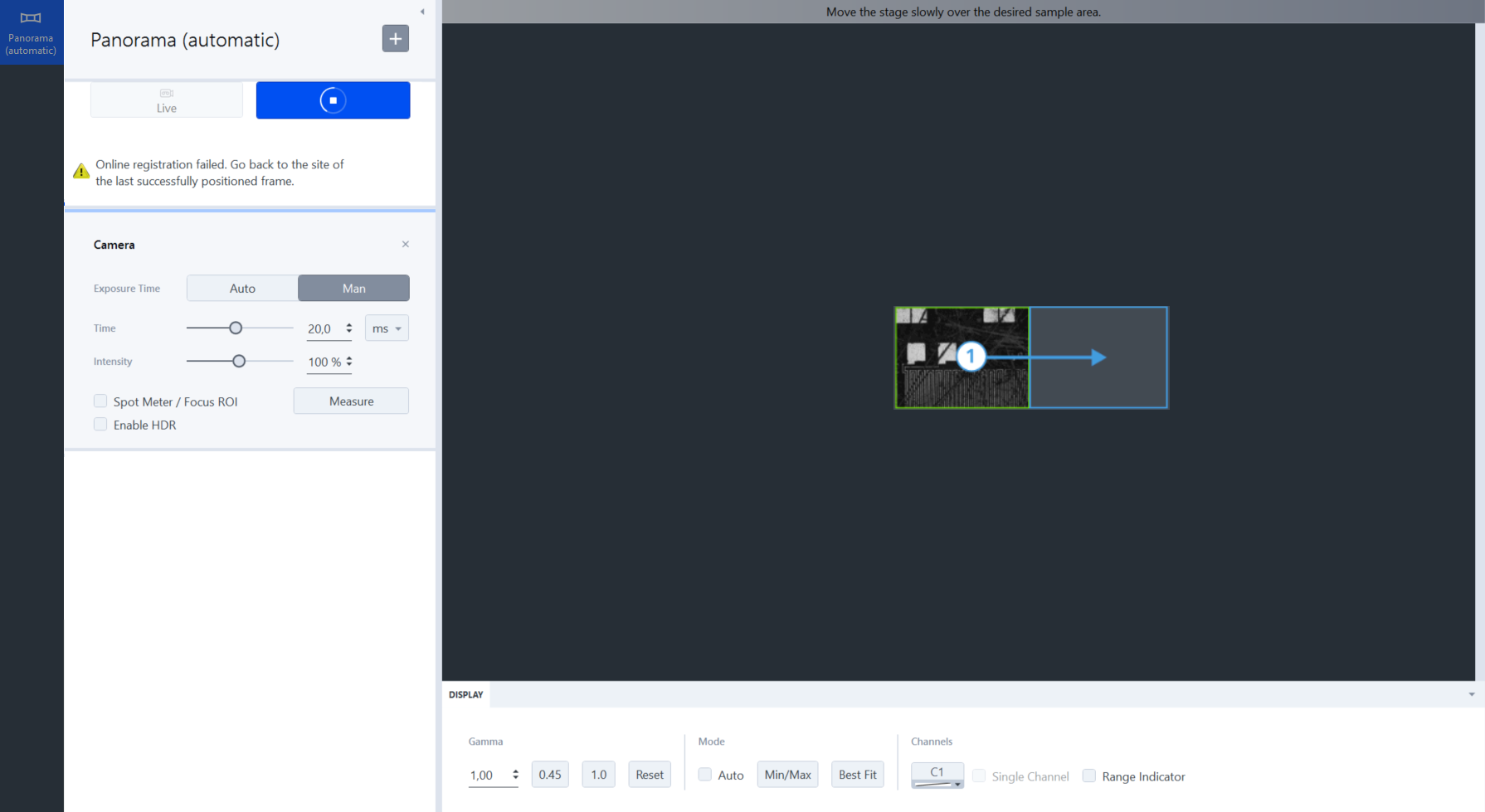The width and height of the screenshot is (1485, 812).
Task: Enable the Range Indicator checkbox
Action: (x=1089, y=776)
